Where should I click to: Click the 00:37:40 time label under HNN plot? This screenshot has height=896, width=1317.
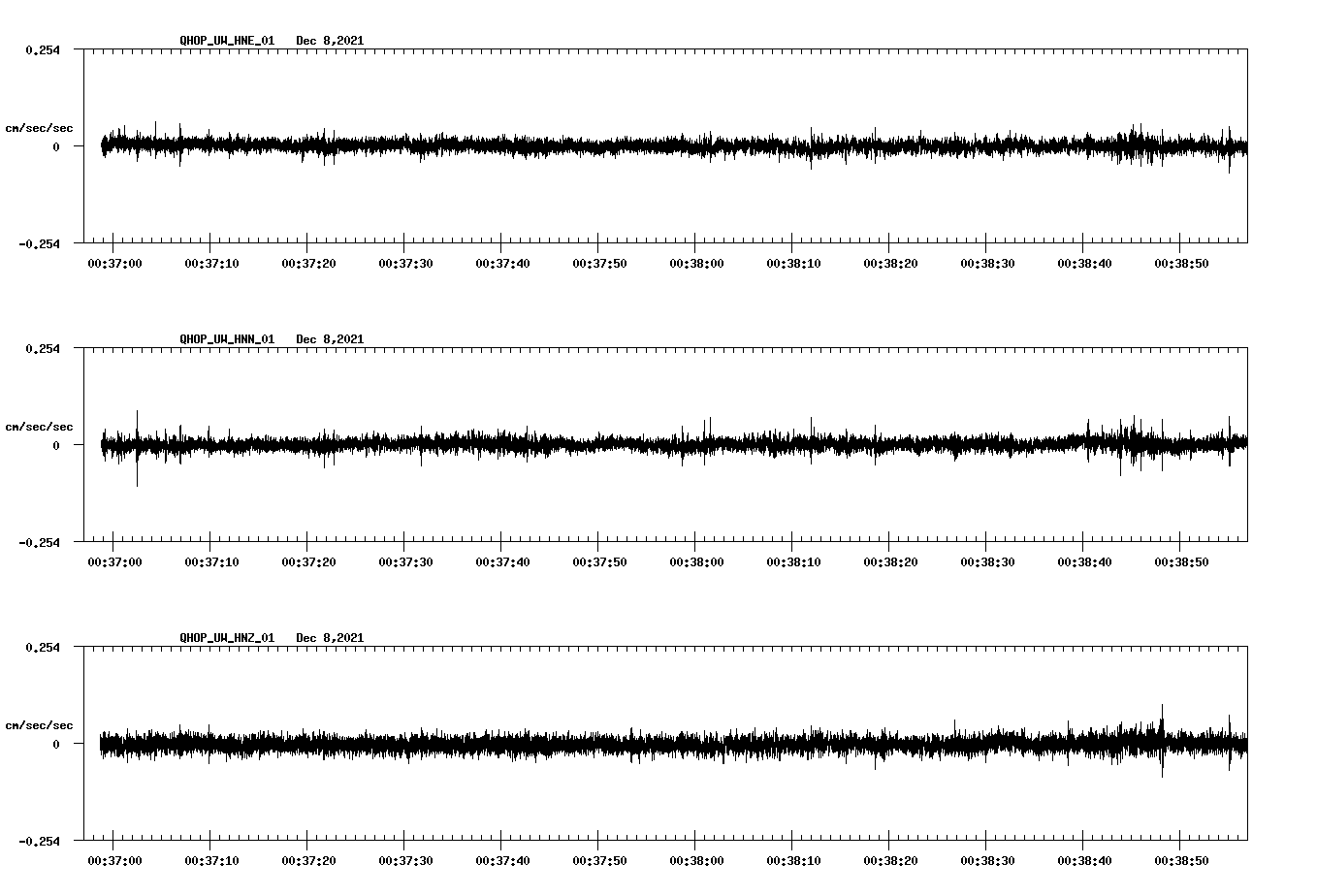point(502,561)
